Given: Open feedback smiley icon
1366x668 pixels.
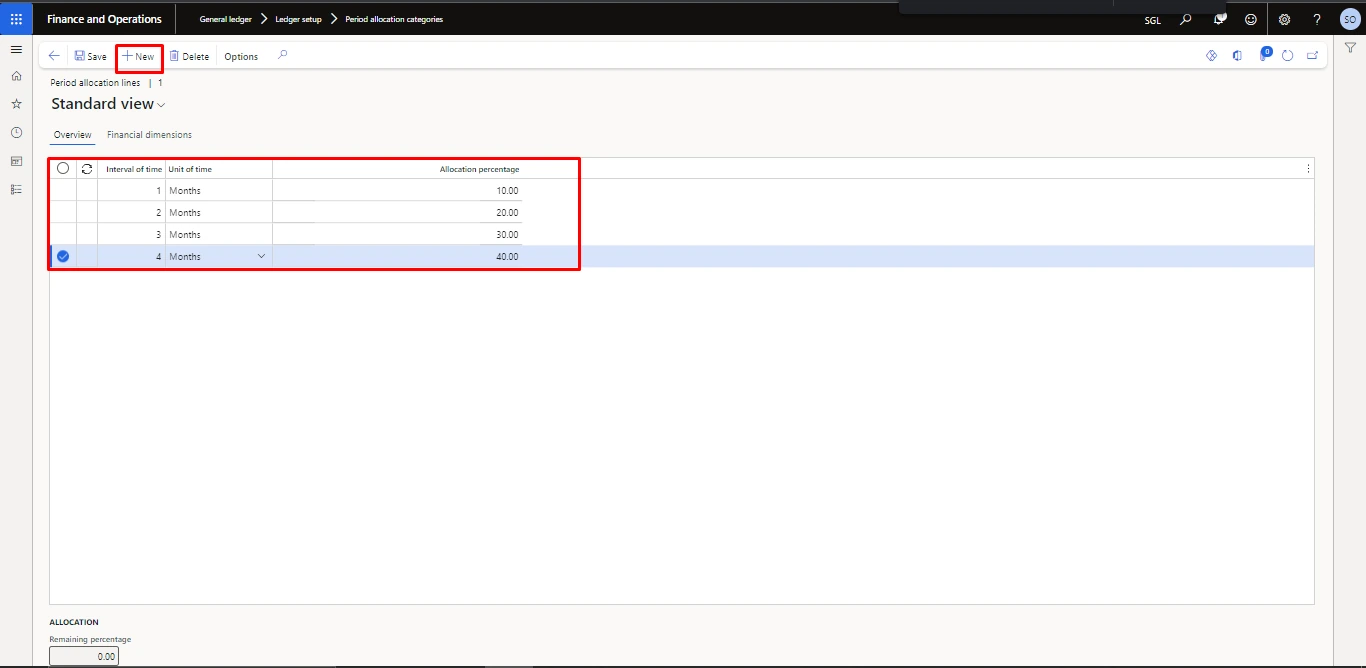Looking at the screenshot, I should coord(1251,19).
